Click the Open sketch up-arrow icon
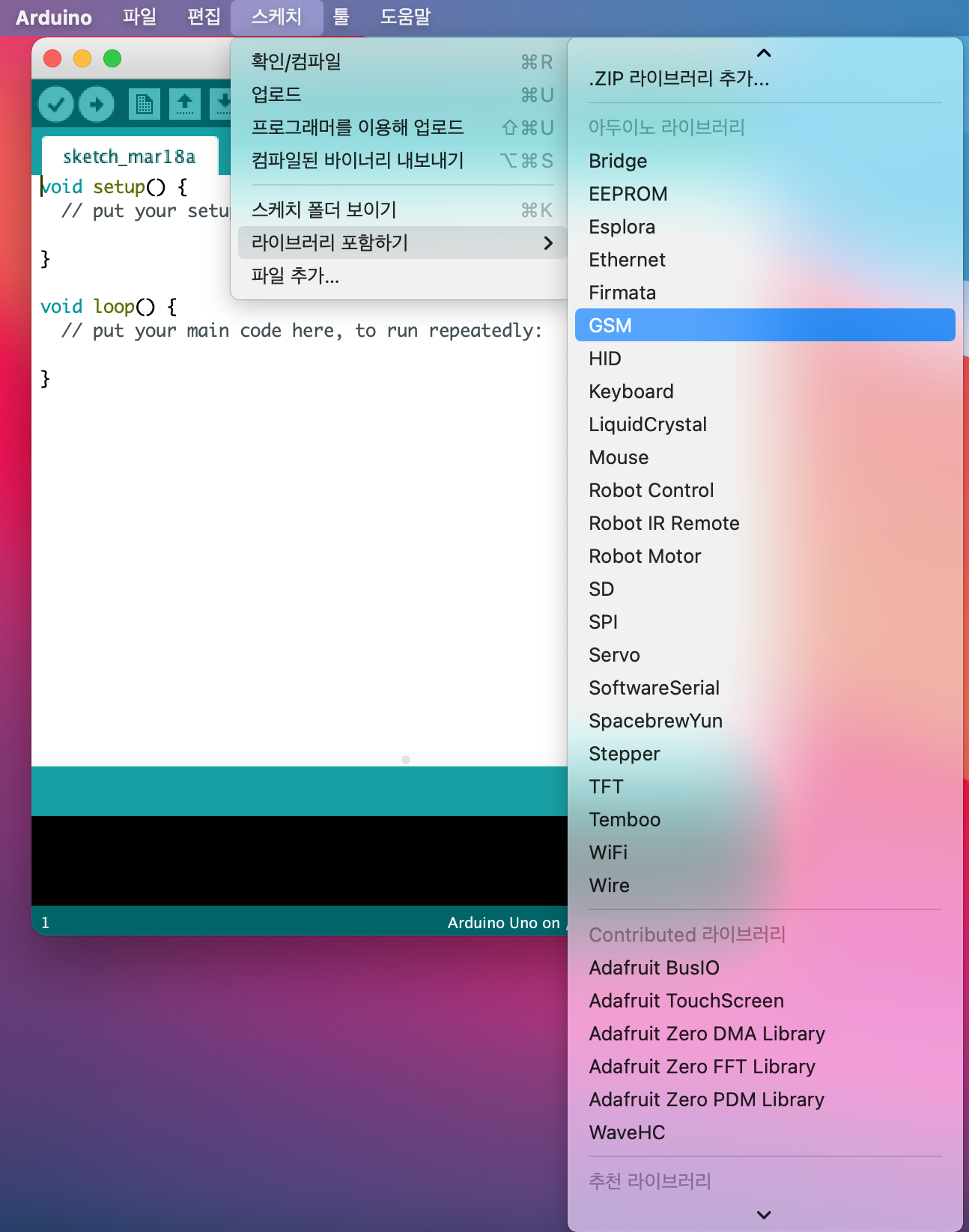 (185, 104)
